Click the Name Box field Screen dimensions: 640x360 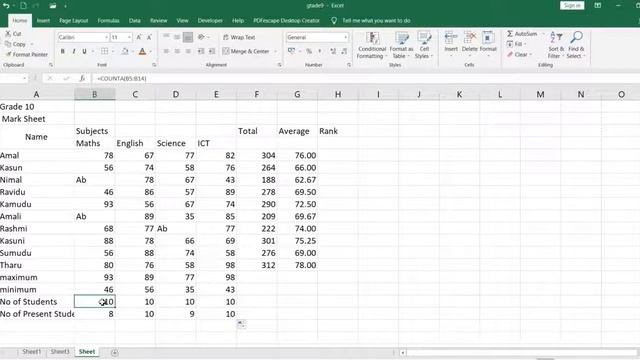click(x=13, y=78)
